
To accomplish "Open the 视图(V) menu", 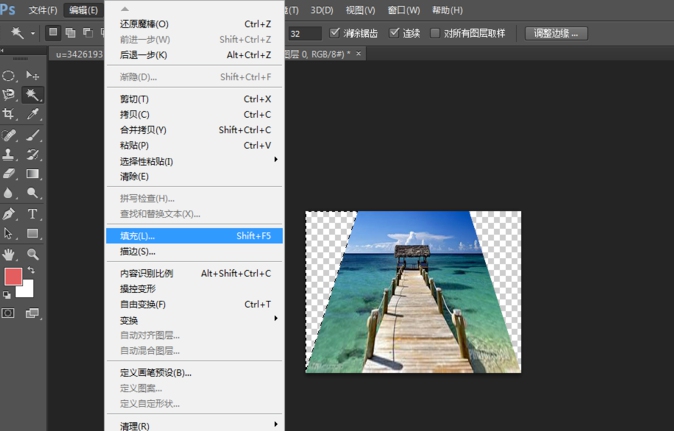I will [360, 10].
